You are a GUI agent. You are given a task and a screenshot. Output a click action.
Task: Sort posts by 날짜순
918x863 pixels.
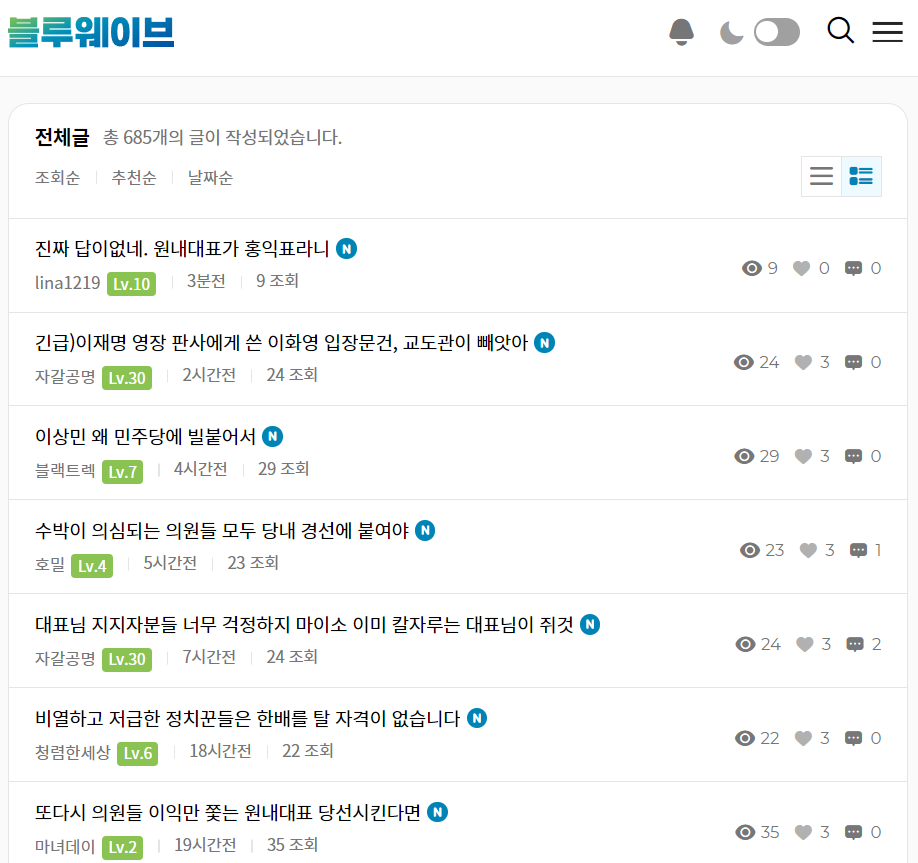[x=210, y=177]
